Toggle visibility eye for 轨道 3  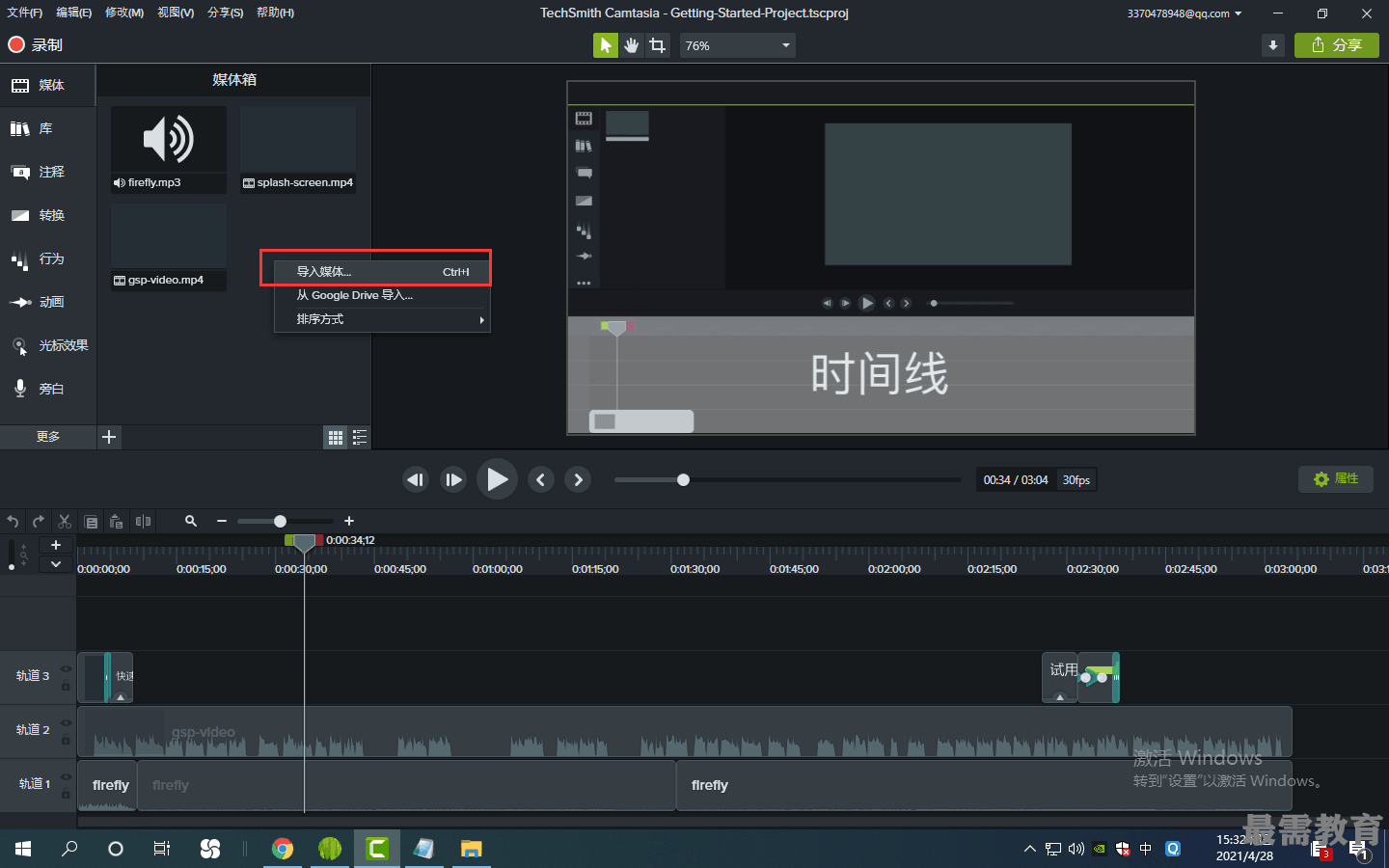click(x=67, y=668)
